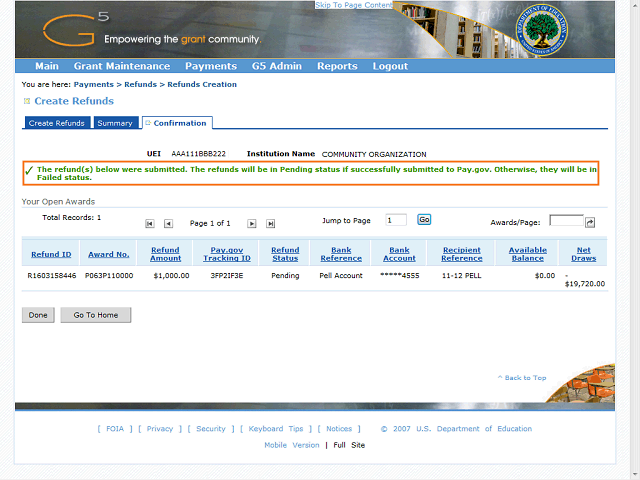Click refund ID R1603158446 cell
Screen dimensions: 640x480
click(x=52, y=276)
